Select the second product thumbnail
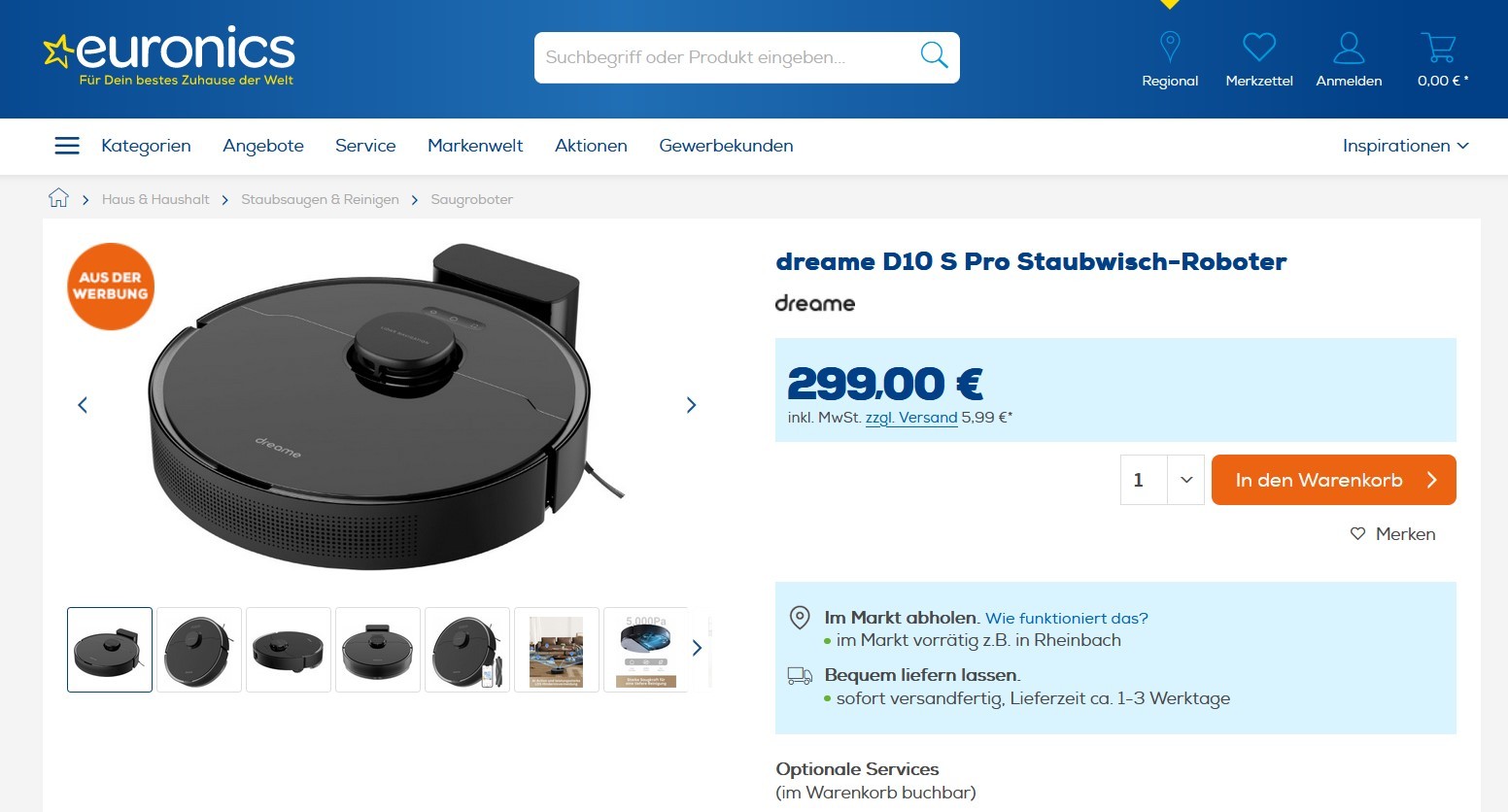Viewport: 1508px width, 812px height. [x=199, y=650]
